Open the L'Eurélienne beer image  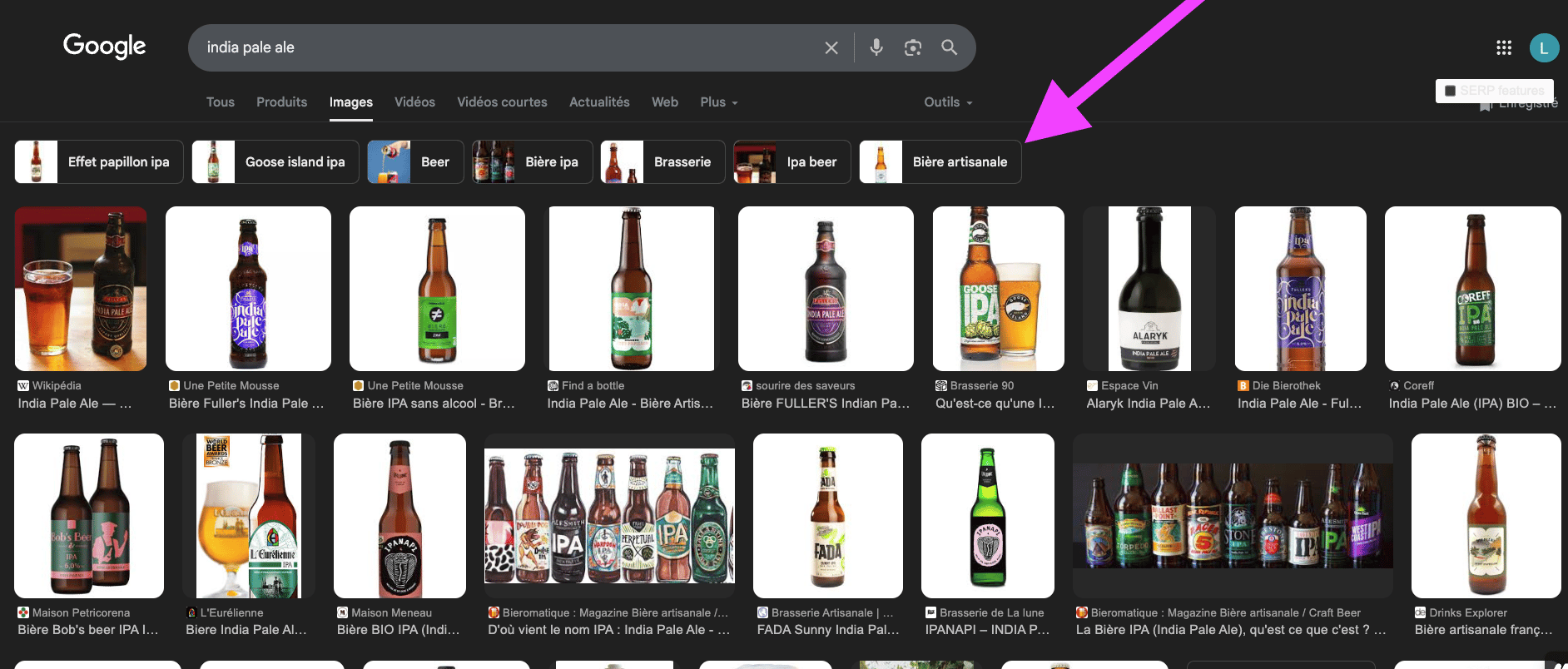[249, 516]
